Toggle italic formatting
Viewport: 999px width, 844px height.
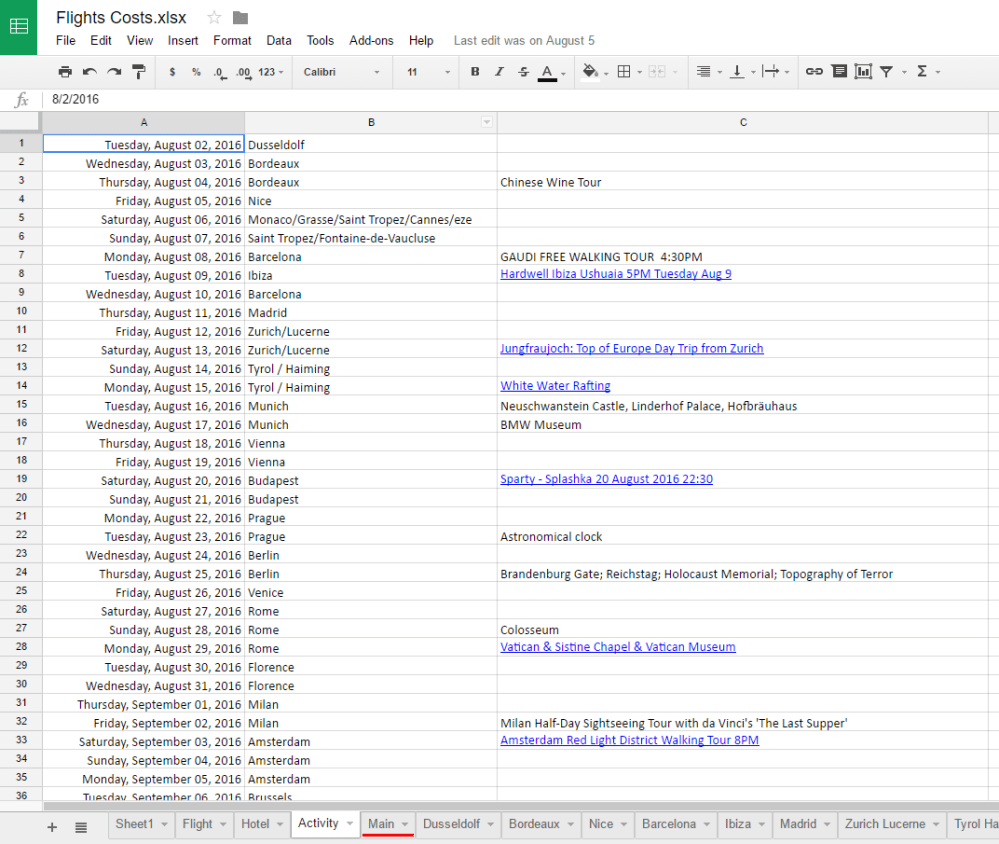click(x=499, y=72)
